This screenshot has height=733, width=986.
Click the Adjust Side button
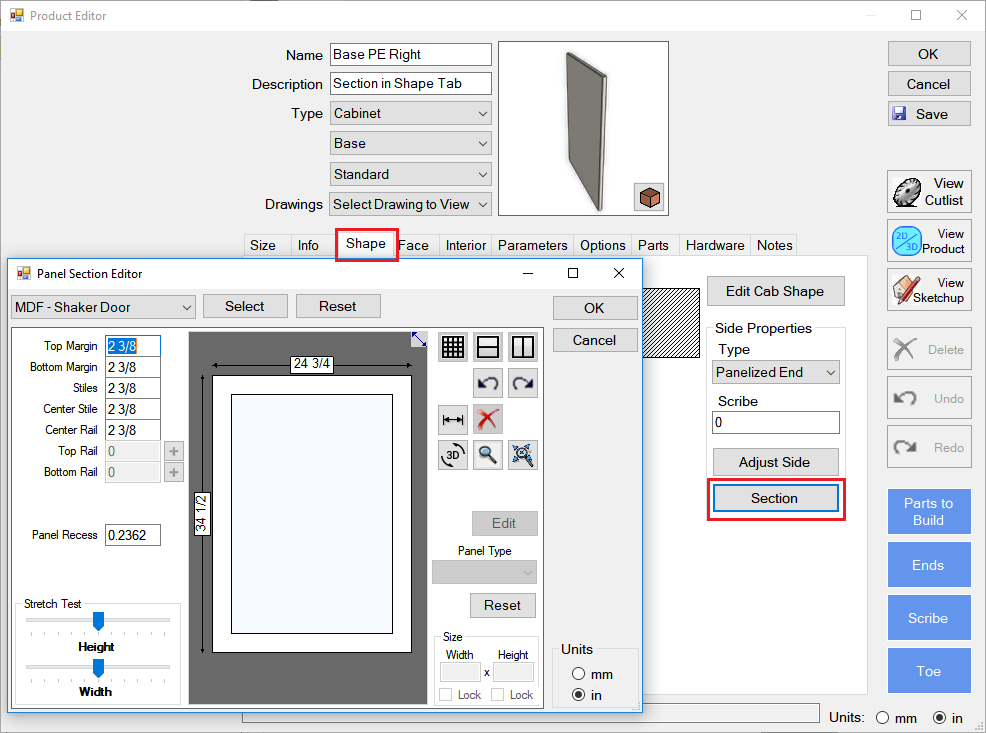tap(774, 462)
